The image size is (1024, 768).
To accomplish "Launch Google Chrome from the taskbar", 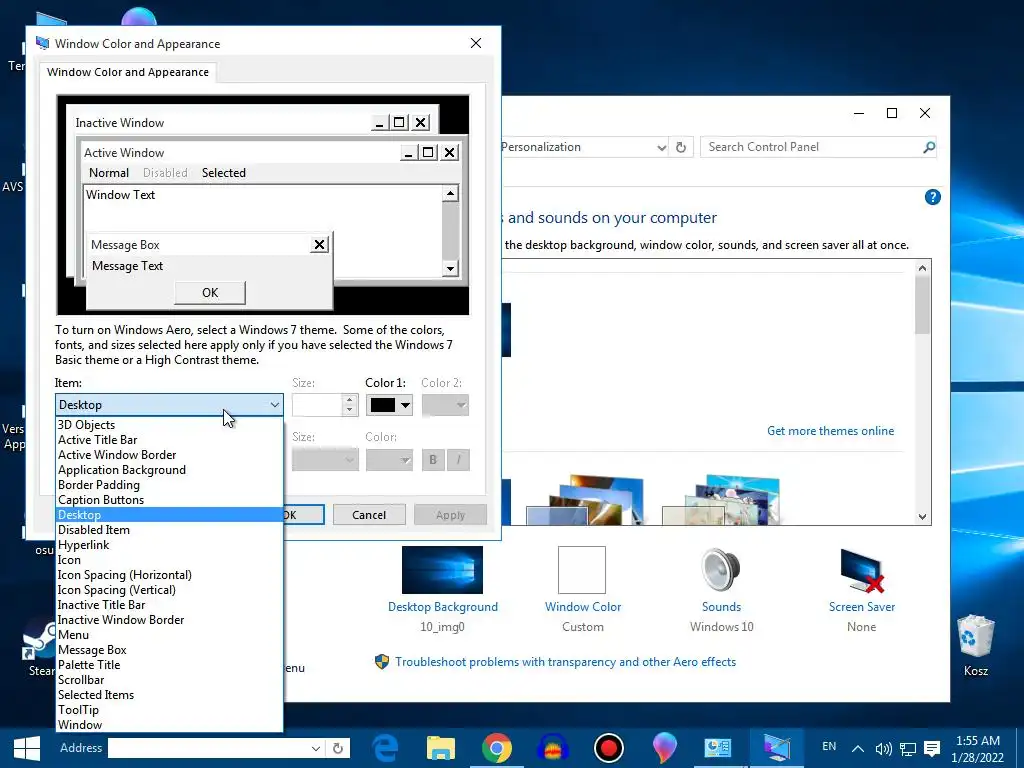I will point(497,748).
